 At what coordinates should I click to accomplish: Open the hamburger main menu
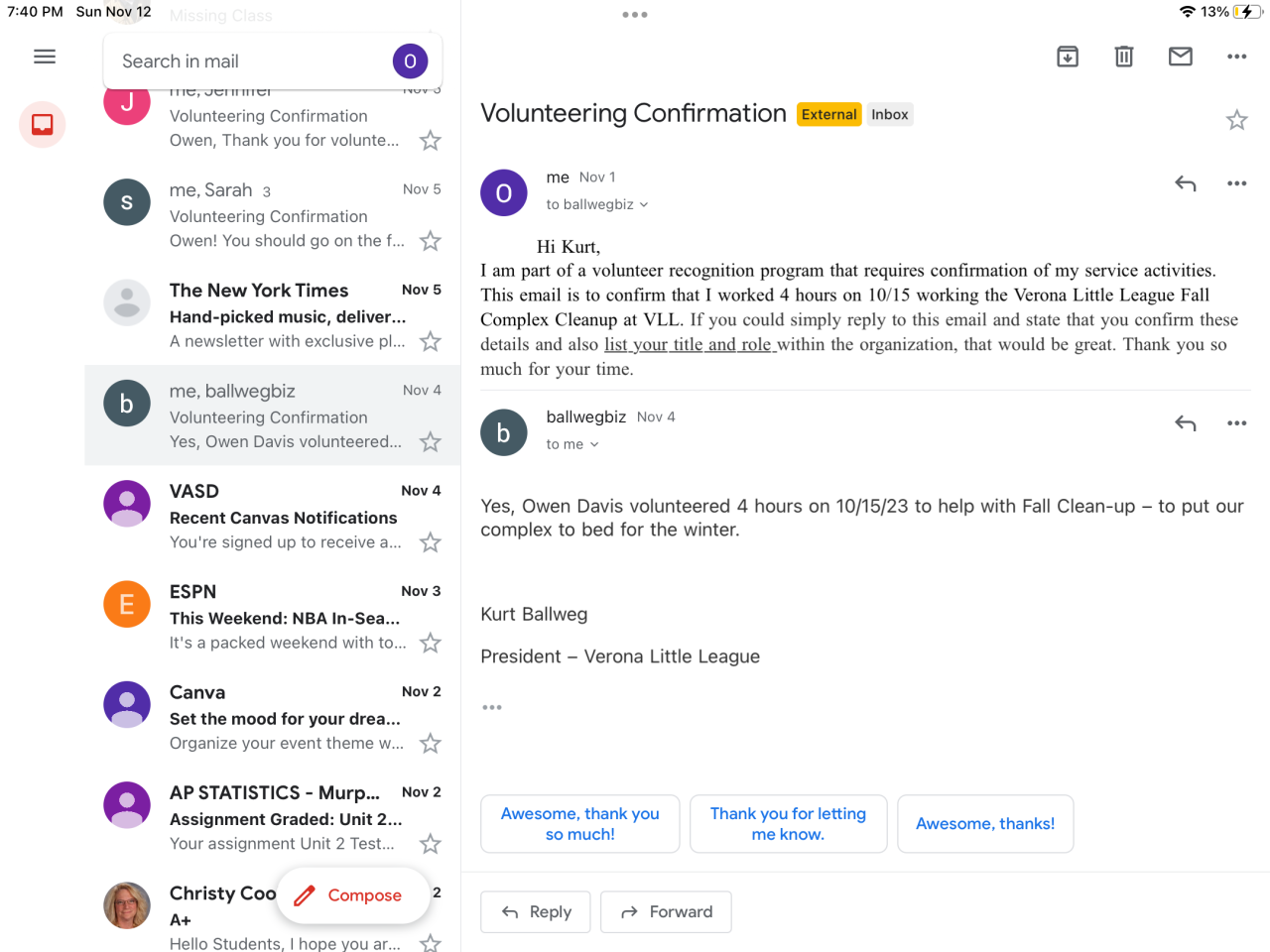click(45, 57)
